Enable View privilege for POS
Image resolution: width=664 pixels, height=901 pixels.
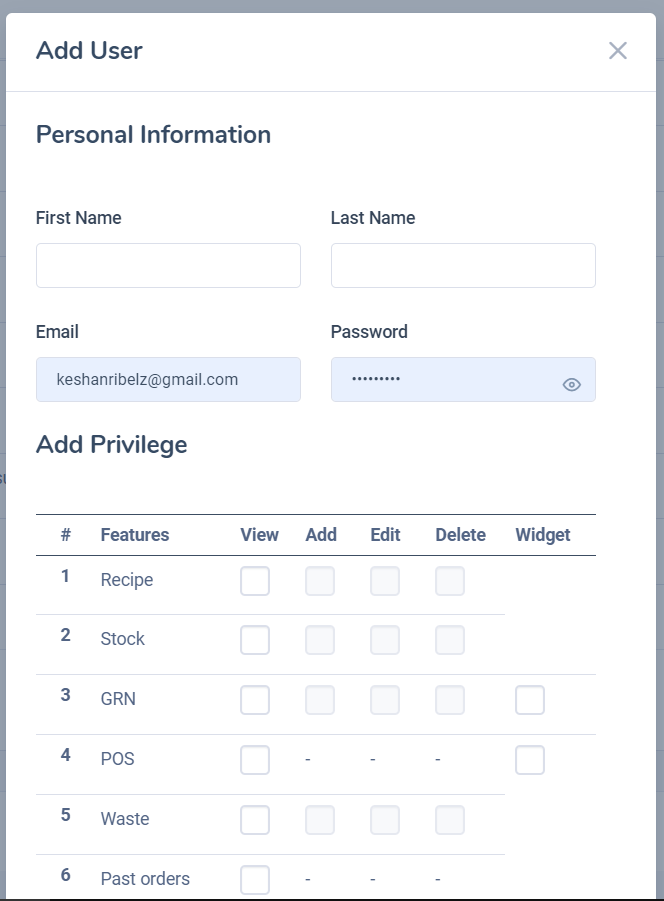tap(255, 760)
